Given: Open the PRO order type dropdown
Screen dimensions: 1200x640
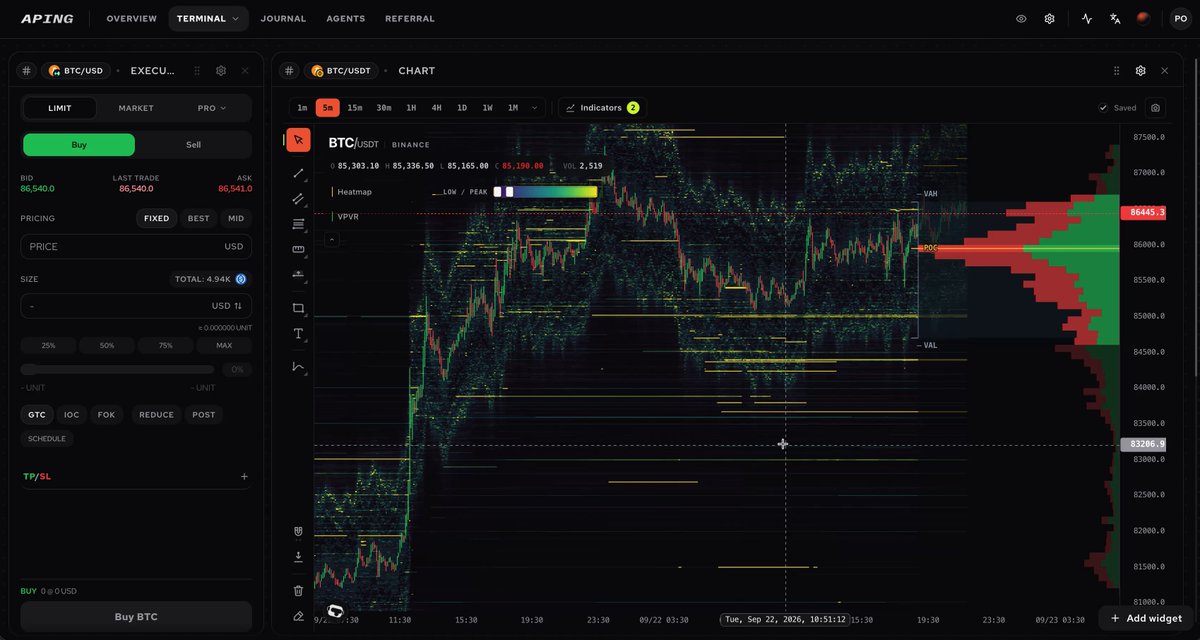Looking at the screenshot, I should point(211,108).
